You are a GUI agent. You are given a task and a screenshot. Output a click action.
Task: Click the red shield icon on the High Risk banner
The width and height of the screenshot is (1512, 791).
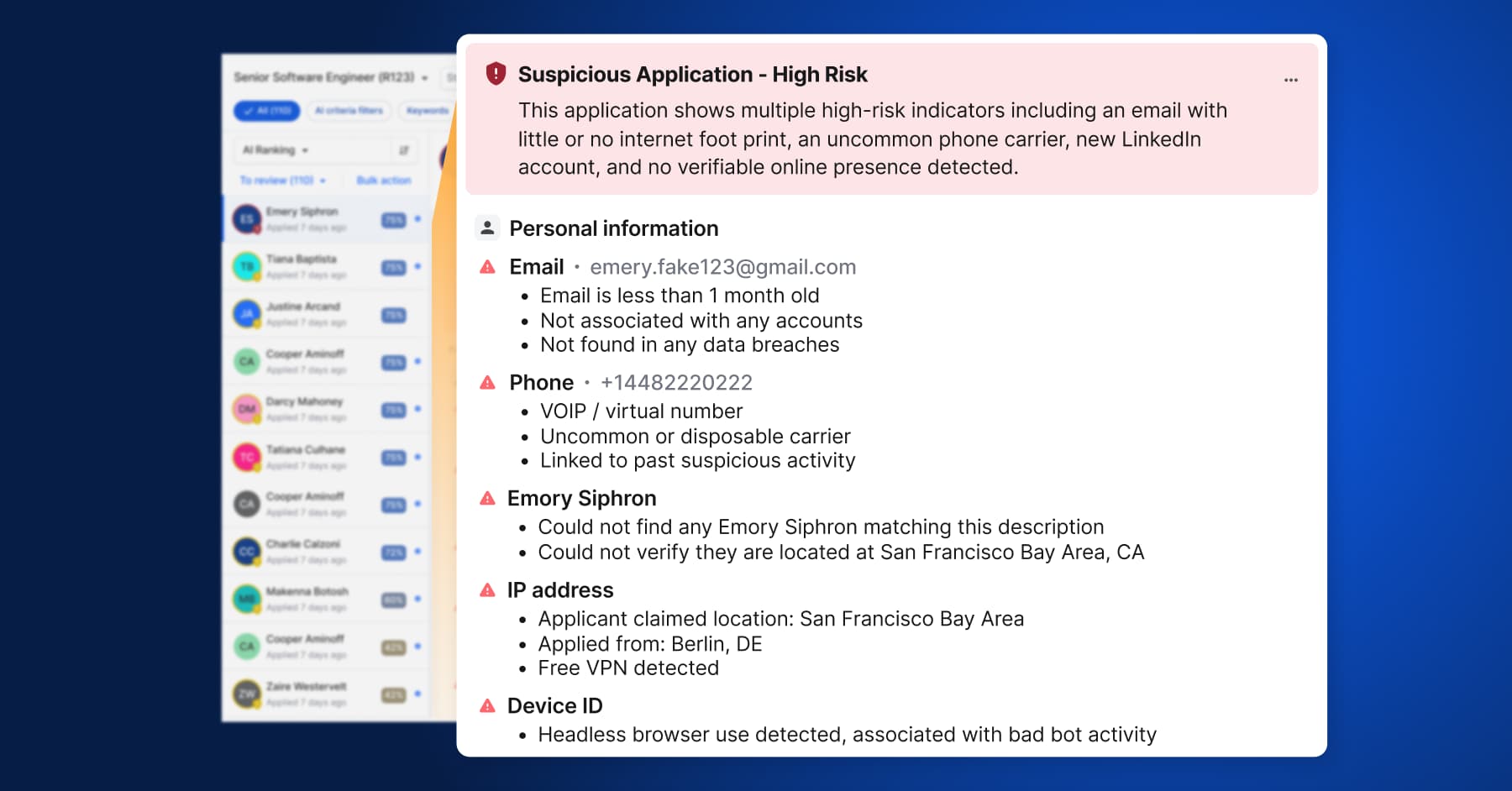[x=496, y=74]
